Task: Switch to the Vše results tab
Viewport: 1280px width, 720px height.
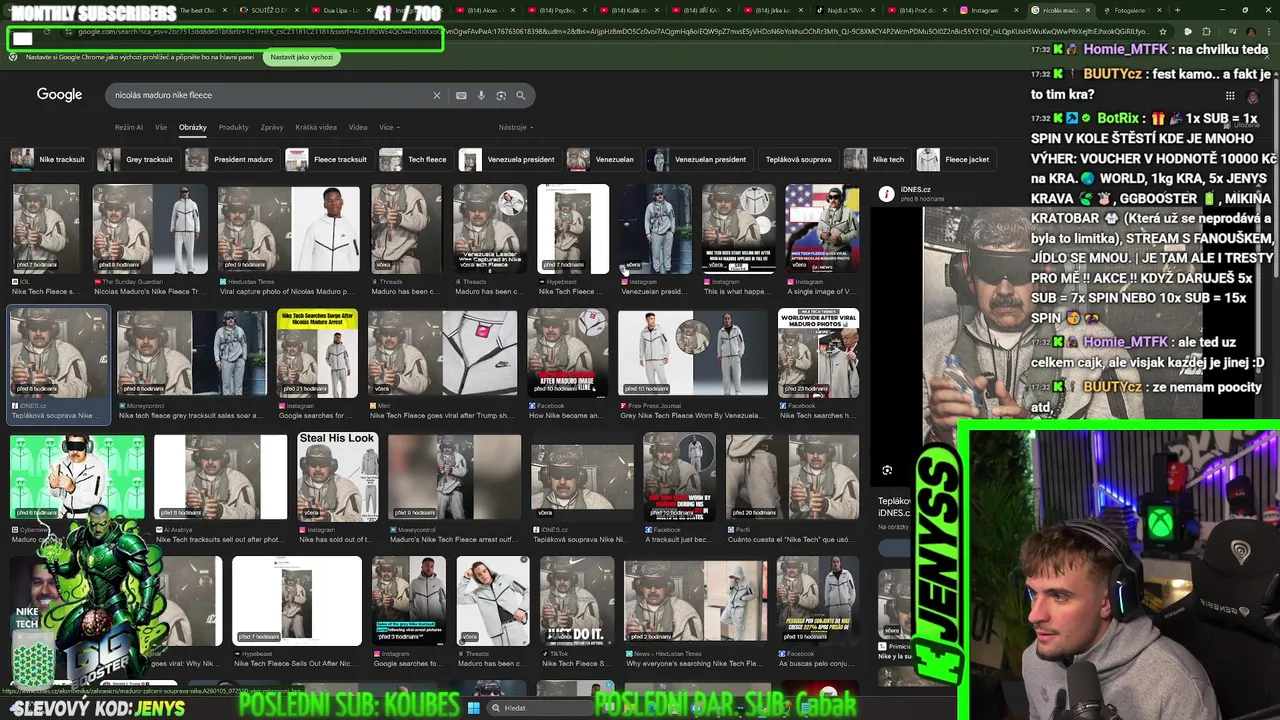Action: tap(161, 127)
